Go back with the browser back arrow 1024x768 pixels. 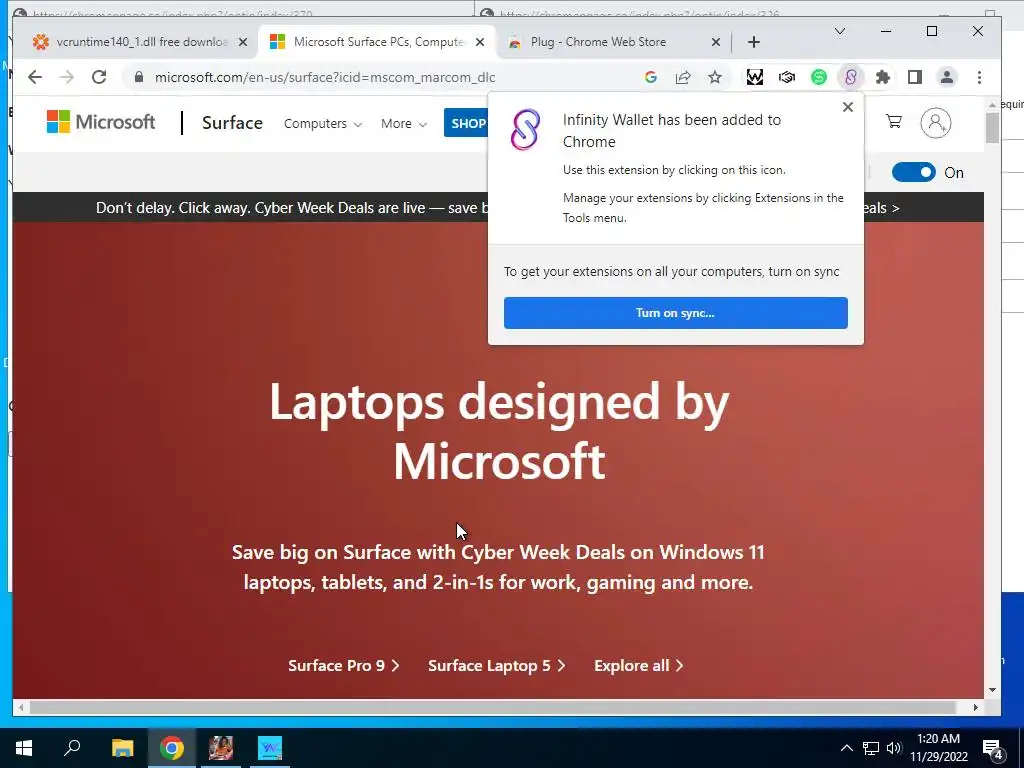point(35,77)
